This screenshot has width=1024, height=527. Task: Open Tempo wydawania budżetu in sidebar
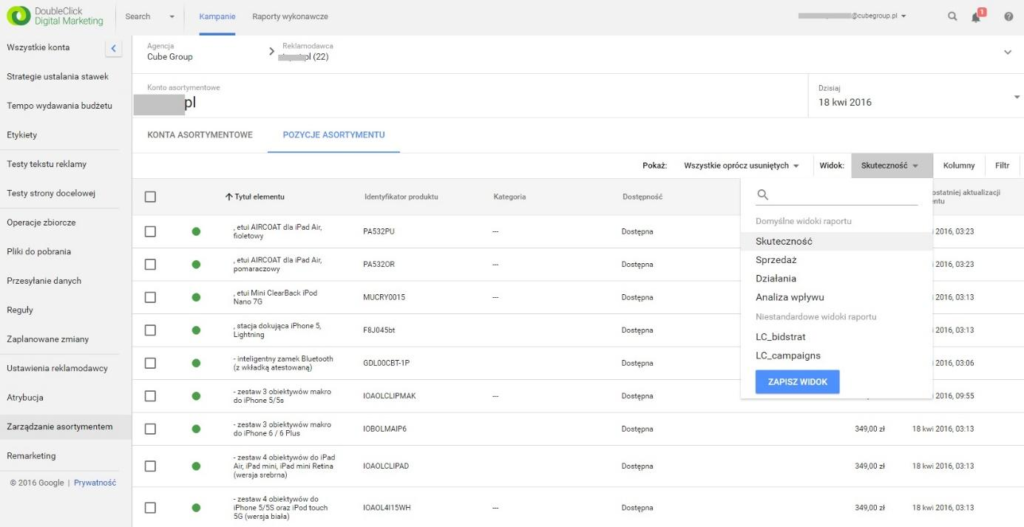click(x=59, y=106)
